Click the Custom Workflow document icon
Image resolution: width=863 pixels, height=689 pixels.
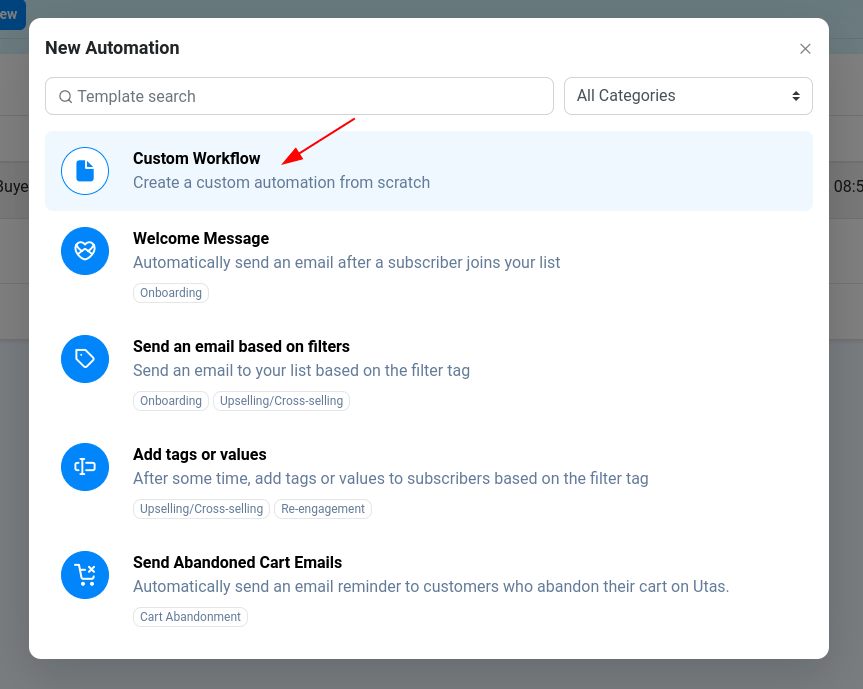[x=84, y=171]
